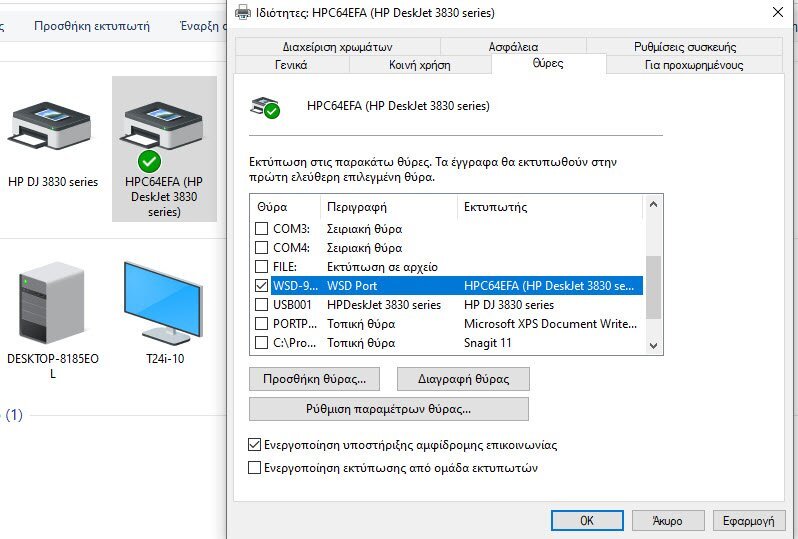Select the HPC64EFA HP DeskJet 3830 printer icon

pyautogui.click(x=162, y=125)
